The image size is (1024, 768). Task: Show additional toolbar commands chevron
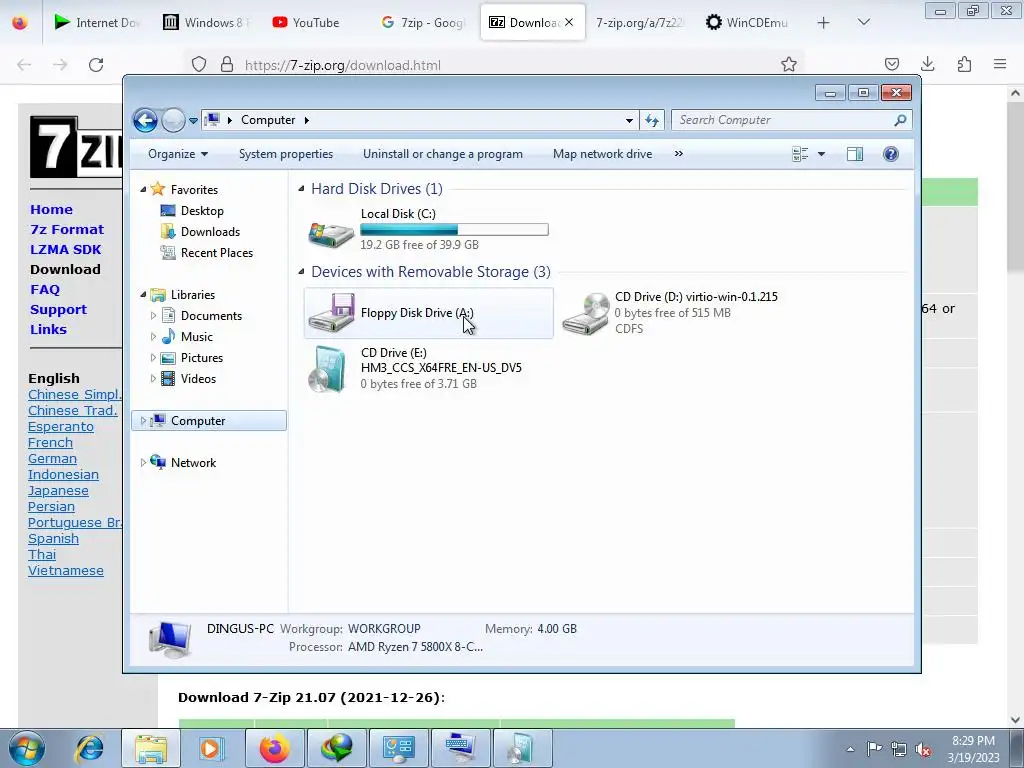(679, 154)
